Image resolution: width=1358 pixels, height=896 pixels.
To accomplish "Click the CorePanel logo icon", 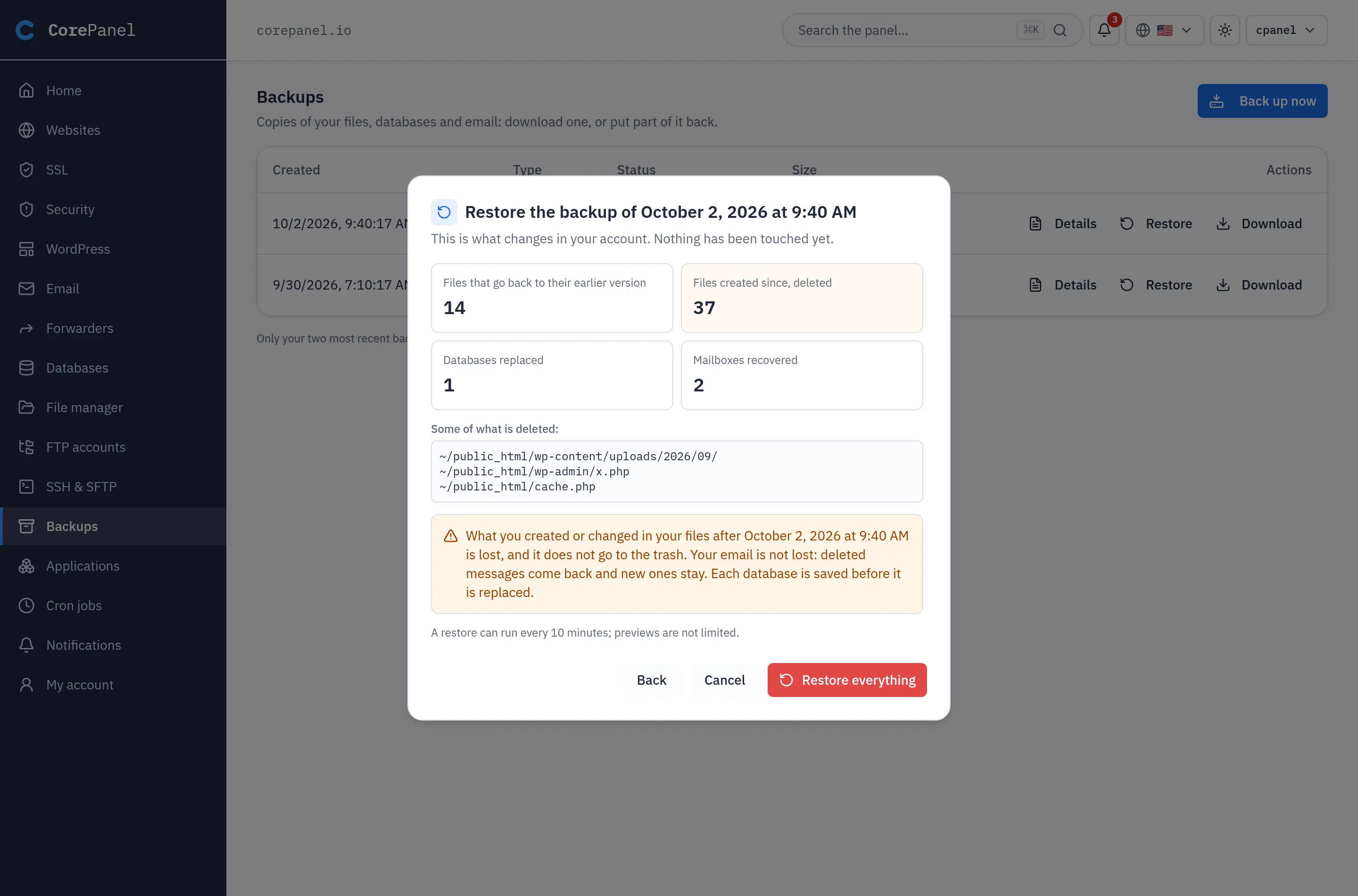I will (25, 30).
